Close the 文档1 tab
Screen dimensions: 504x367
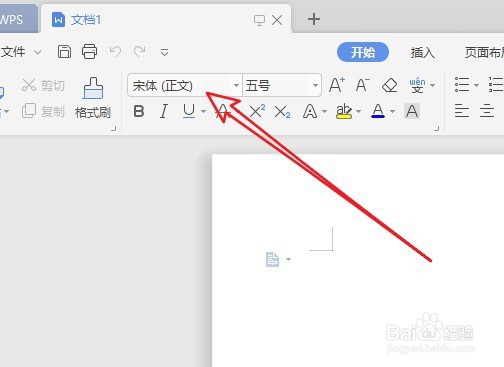click(x=277, y=20)
